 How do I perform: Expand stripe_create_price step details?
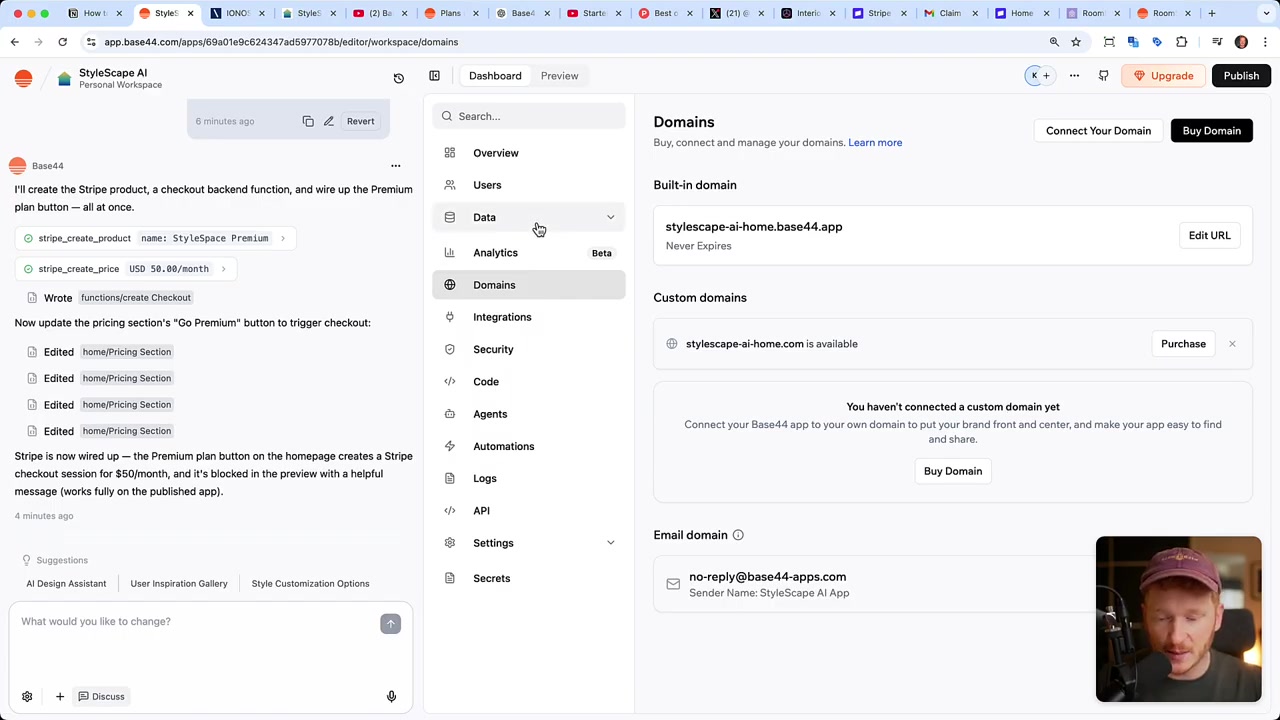[223, 269]
